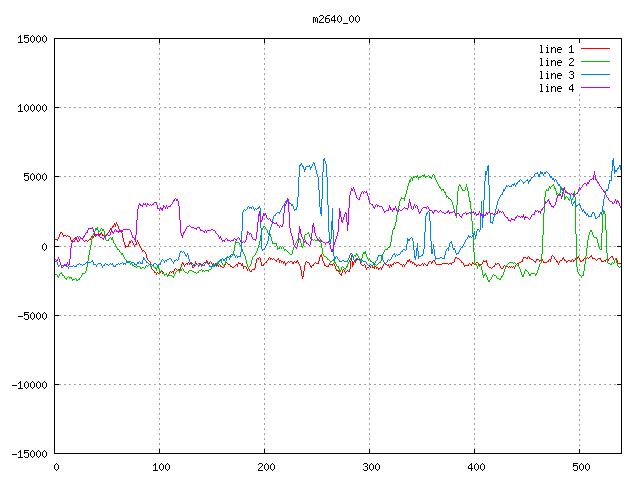Select the line 2 legend label

coord(556,62)
